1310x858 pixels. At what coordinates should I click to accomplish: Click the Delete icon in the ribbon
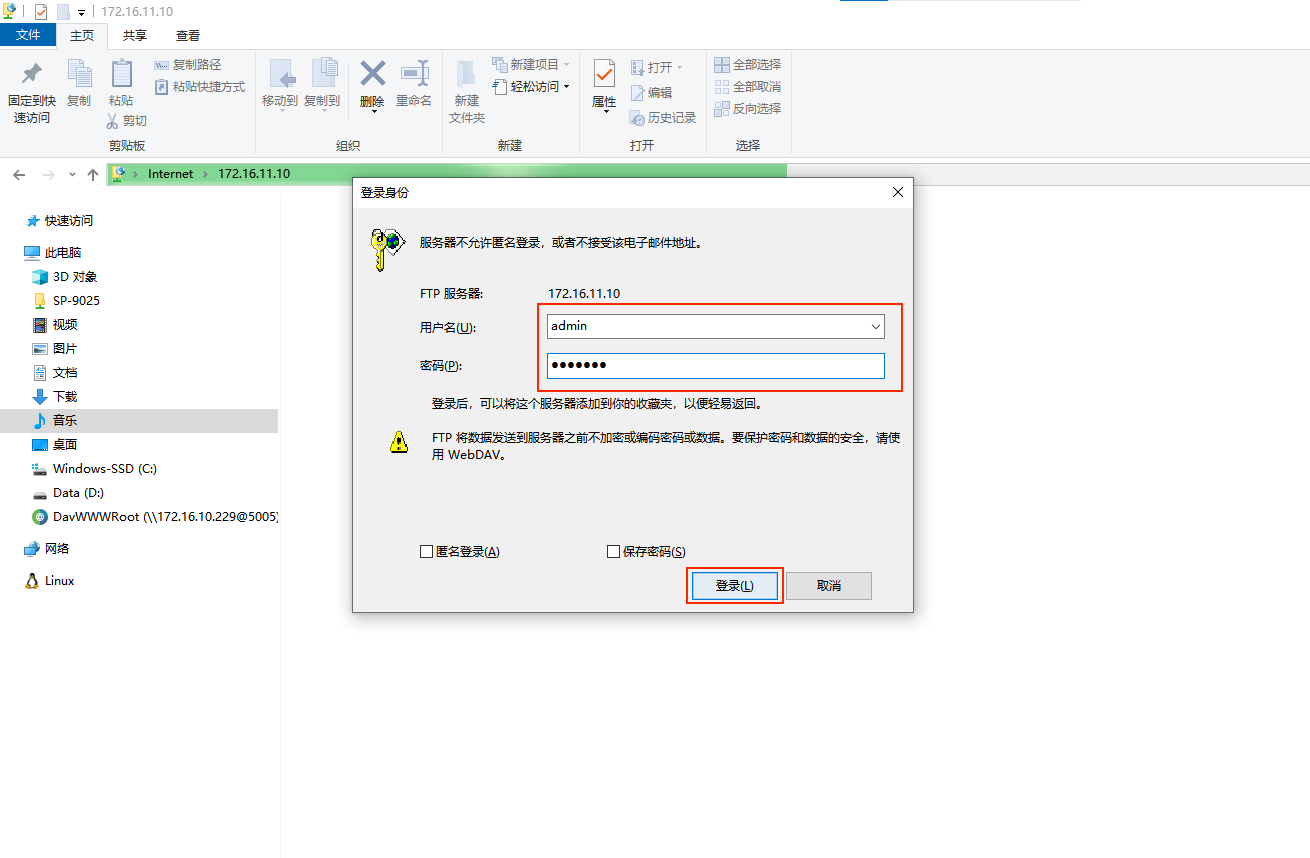372,75
